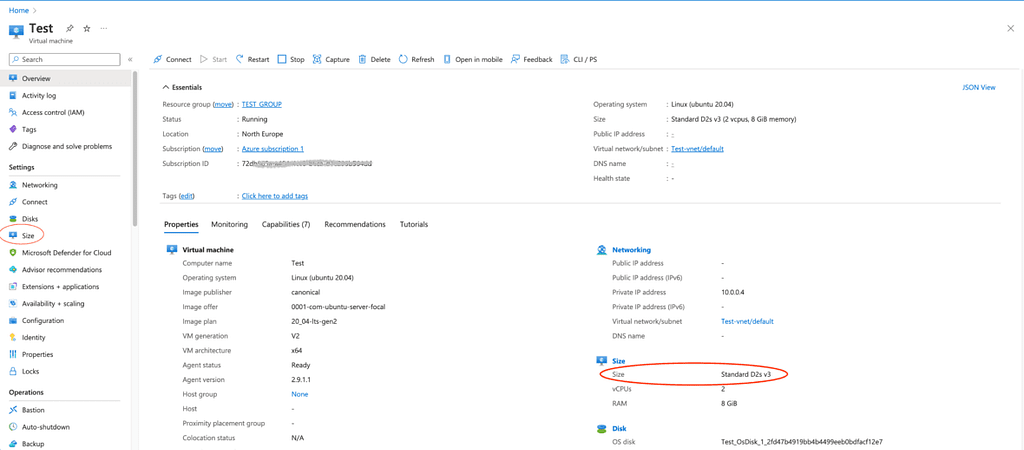Image resolution: width=1024 pixels, height=450 pixels.
Task: Open the Disks sidebar icon
Action: [13, 219]
